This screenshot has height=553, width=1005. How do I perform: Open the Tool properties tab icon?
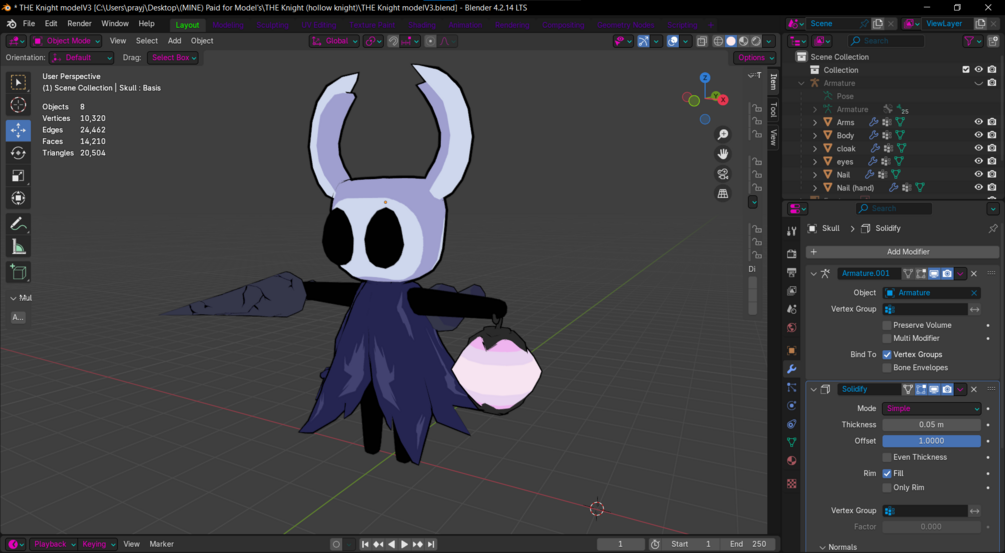pyautogui.click(x=792, y=231)
